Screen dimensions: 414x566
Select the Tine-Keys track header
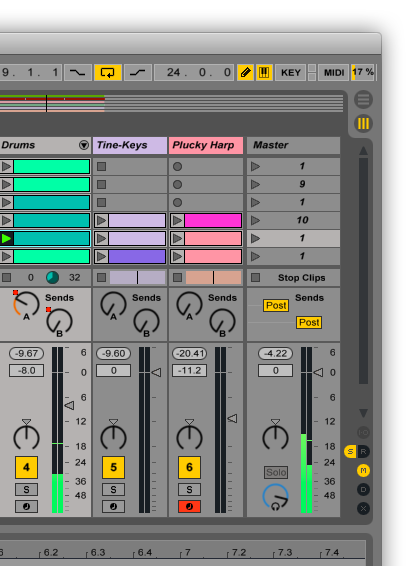(x=130, y=145)
